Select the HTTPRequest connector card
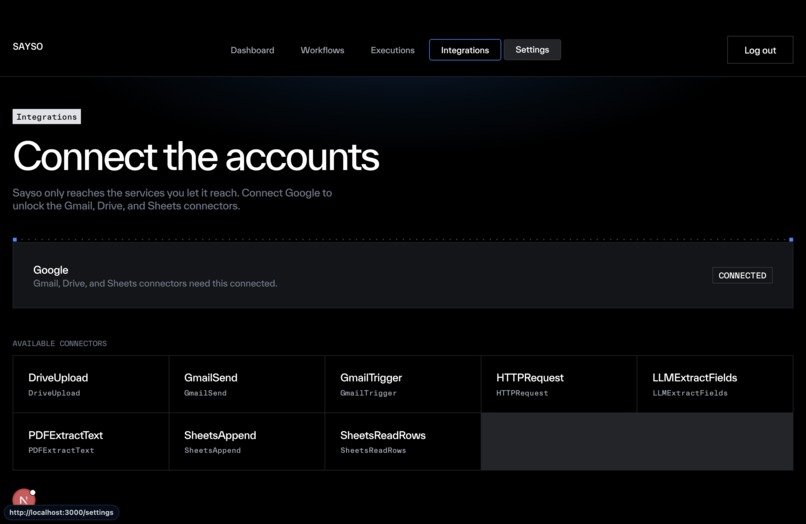This screenshot has height=524, width=806. click(559, 384)
